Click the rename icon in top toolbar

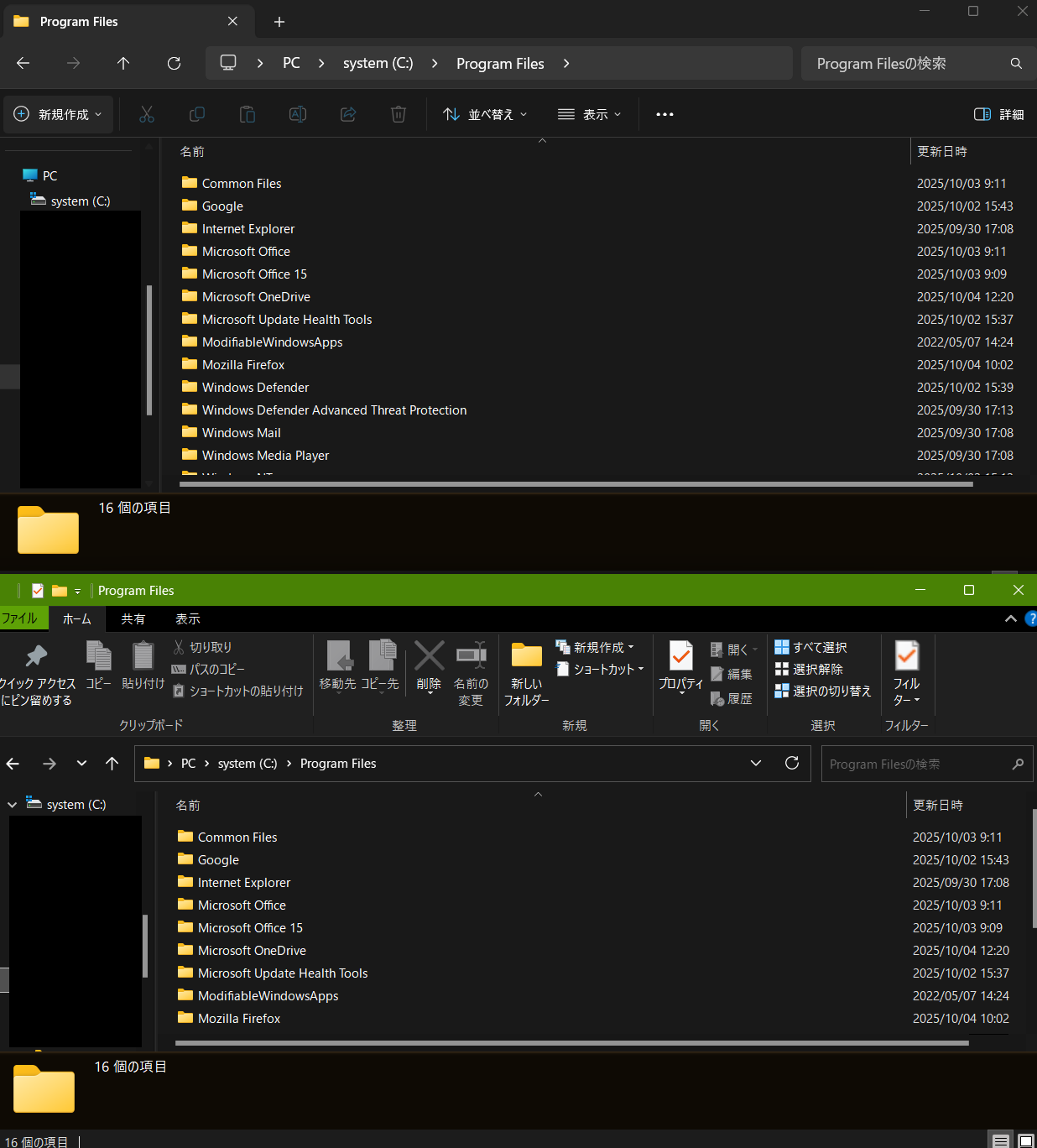(298, 114)
